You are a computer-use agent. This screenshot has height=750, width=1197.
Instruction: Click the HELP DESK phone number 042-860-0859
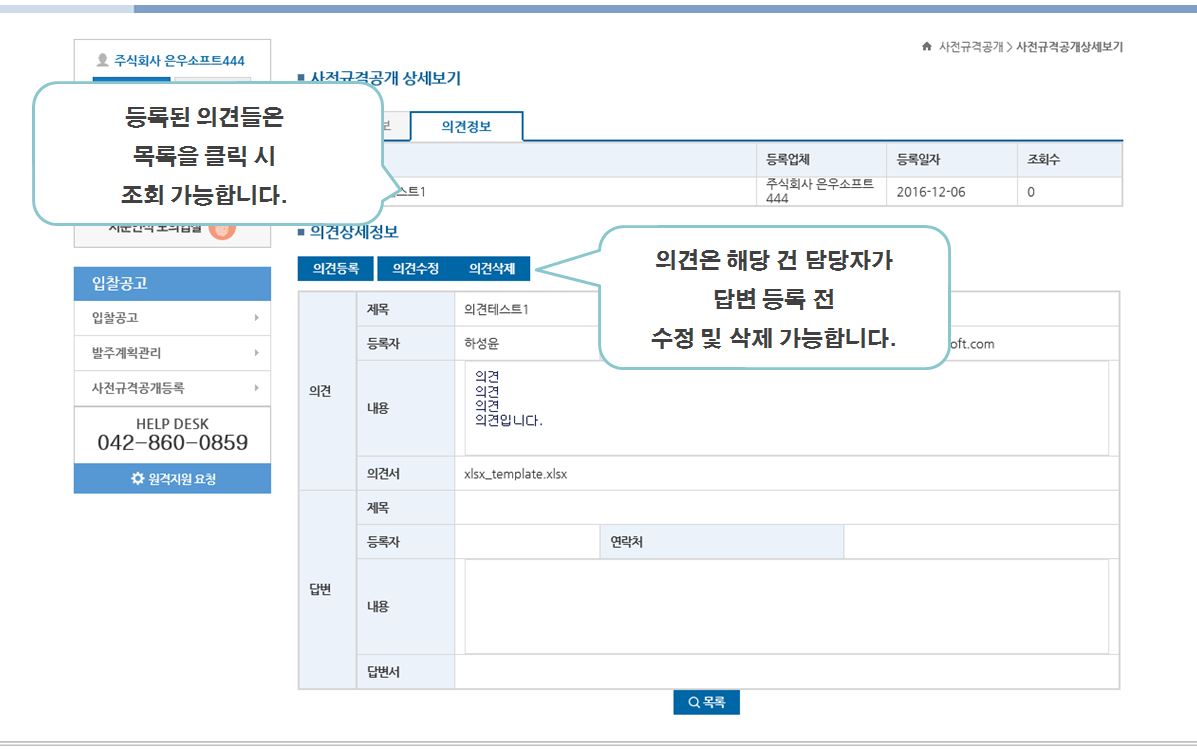click(173, 442)
